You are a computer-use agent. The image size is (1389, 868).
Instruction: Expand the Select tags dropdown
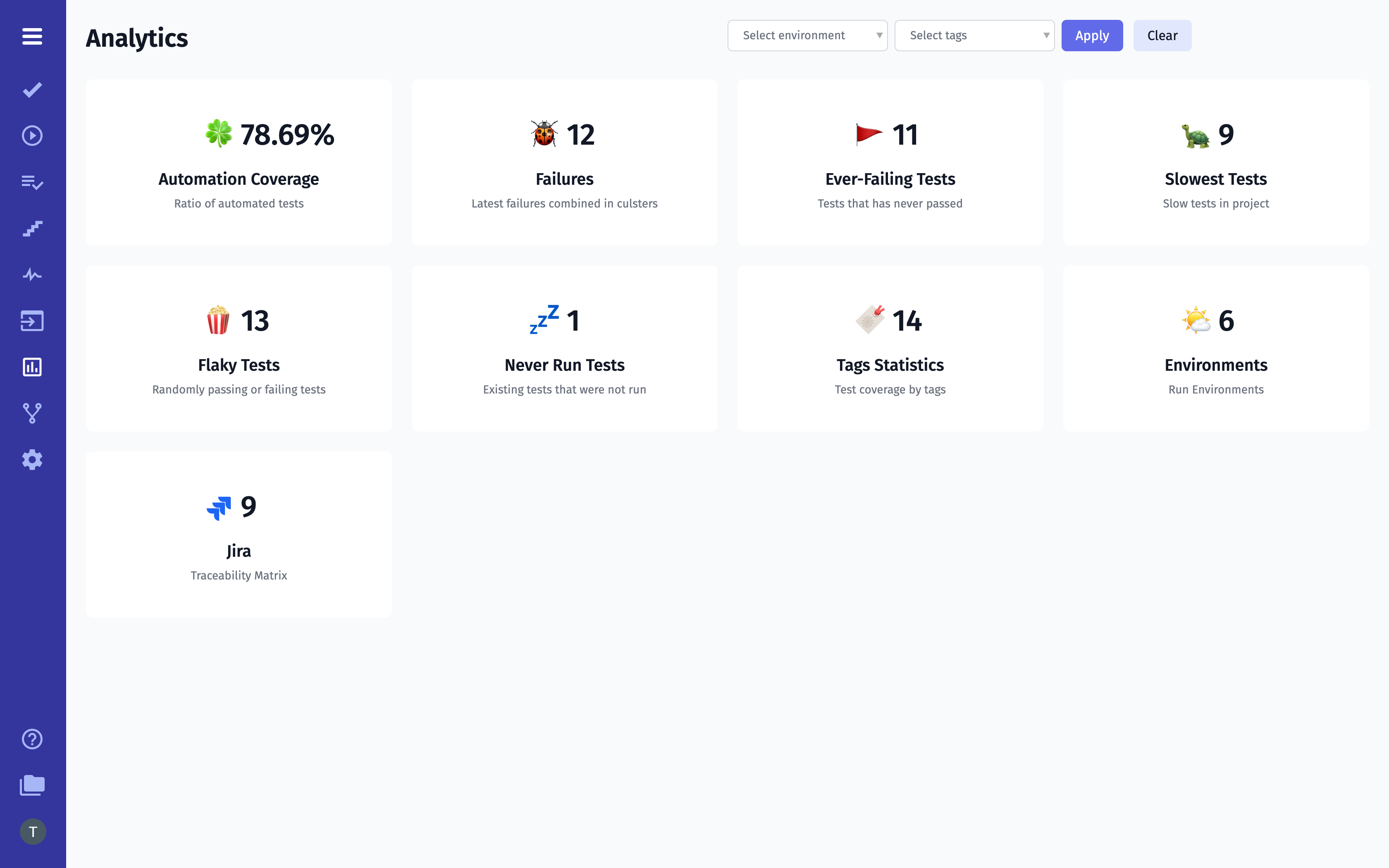974,36
